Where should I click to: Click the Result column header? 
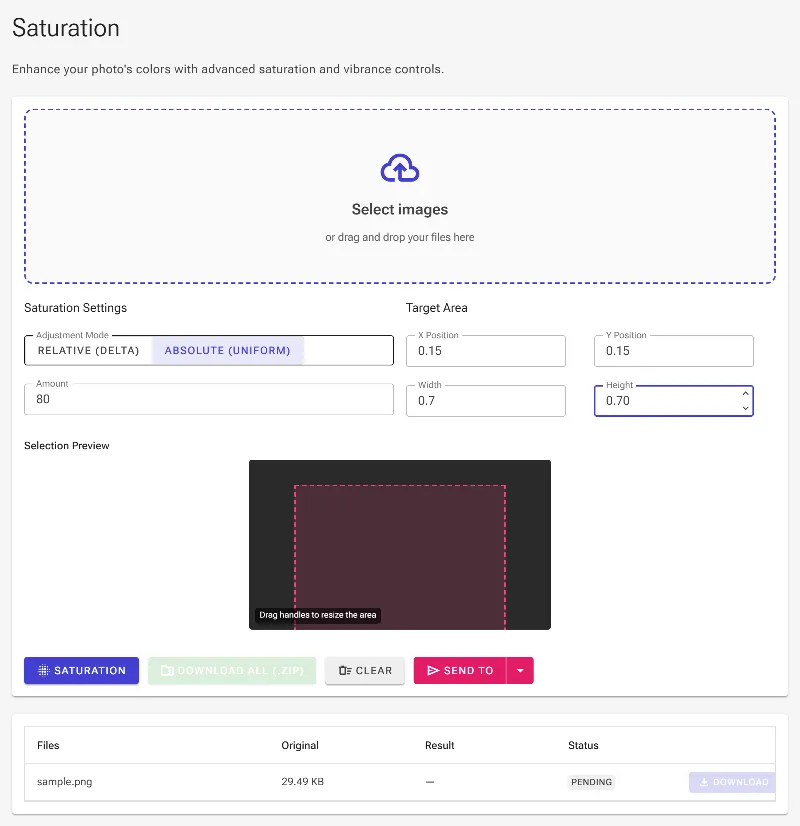[439, 745]
